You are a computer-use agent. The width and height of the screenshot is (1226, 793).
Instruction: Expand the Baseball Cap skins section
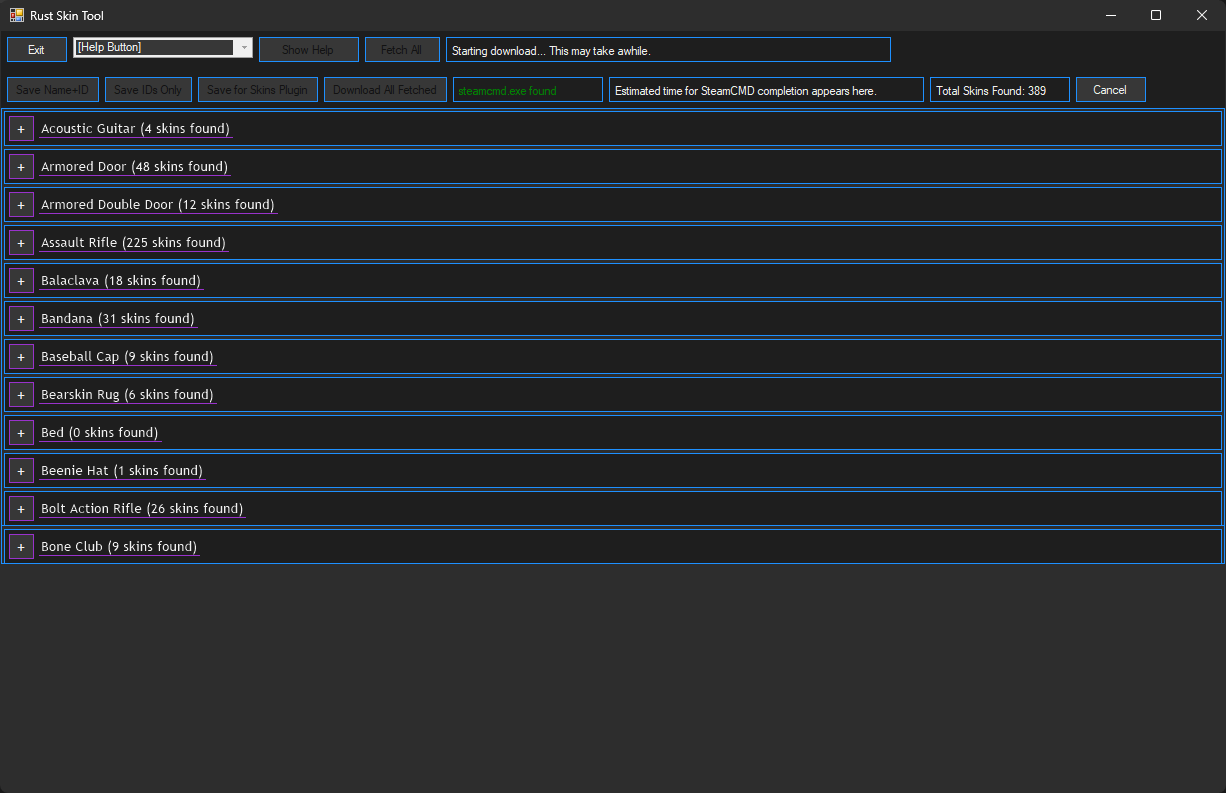(21, 357)
